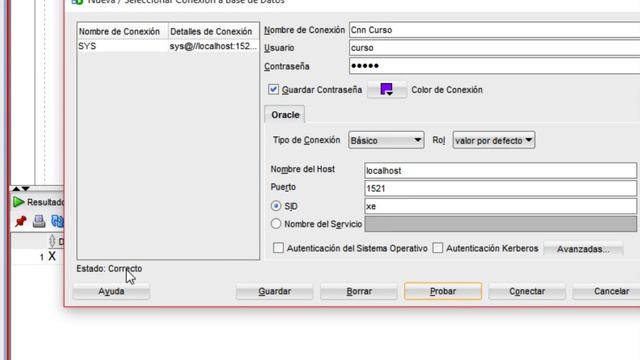The width and height of the screenshot is (640, 360).
Task: Enable Autenticación Kerberos checkbox
Action: click(438, 248)
